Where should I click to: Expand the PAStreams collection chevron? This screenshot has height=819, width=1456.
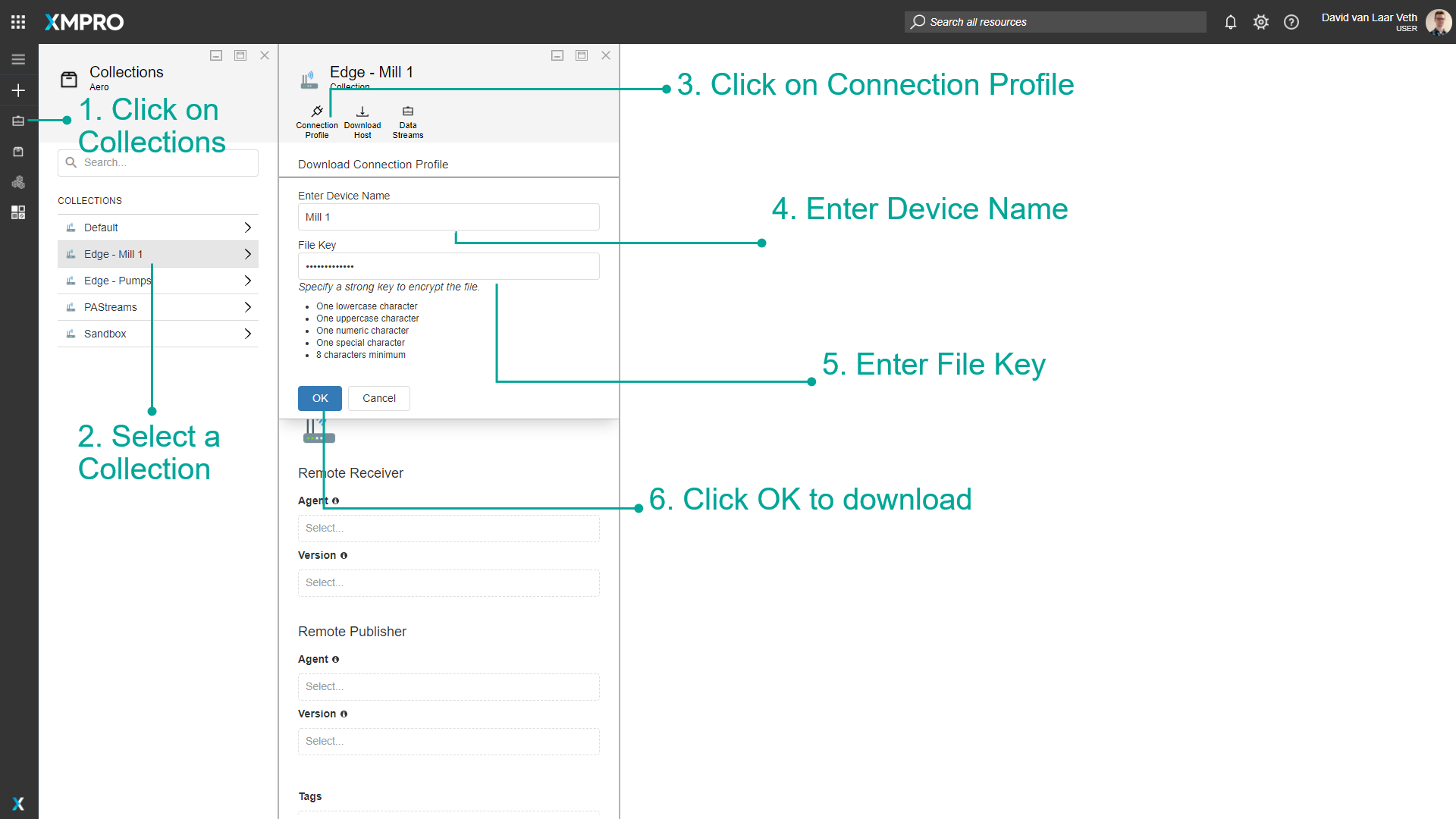tap(247, 307)
